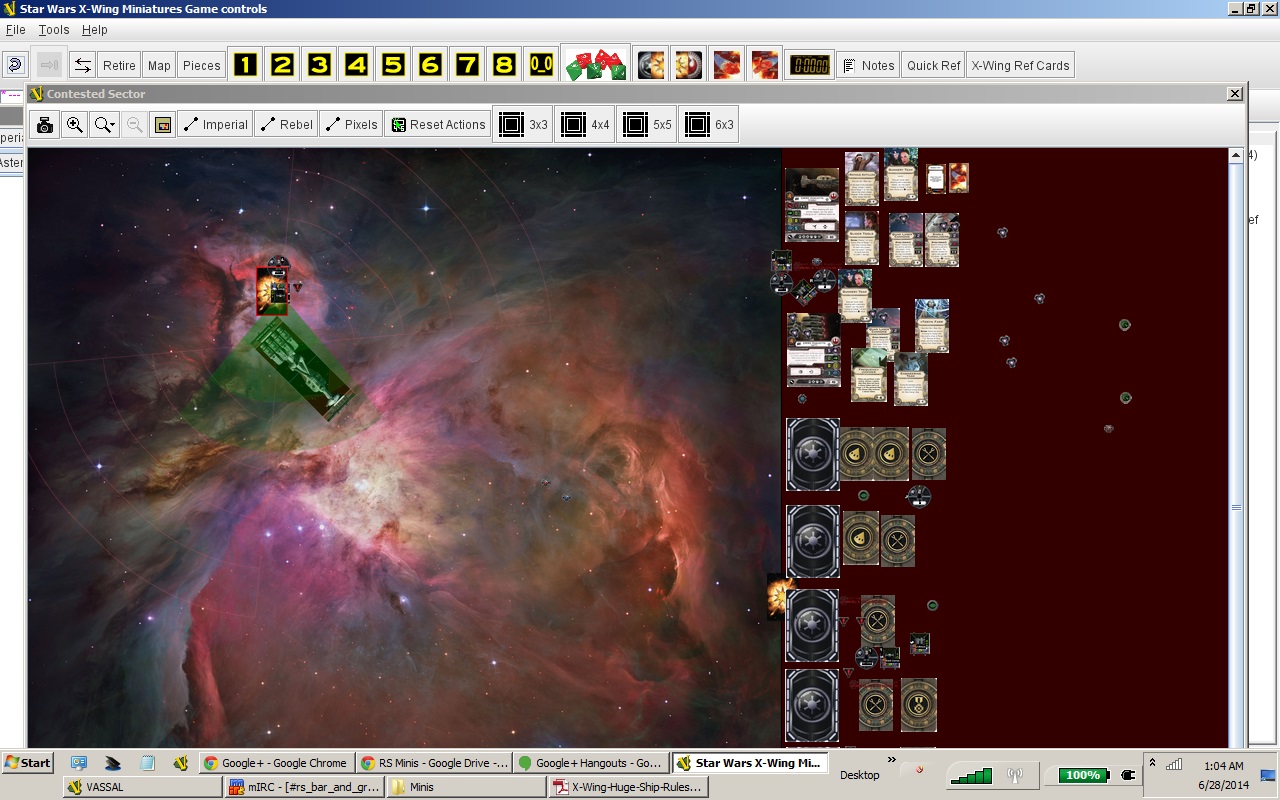Click the undo arrow icon
Screen dimensions: 1280x800
tap(15, 65)
